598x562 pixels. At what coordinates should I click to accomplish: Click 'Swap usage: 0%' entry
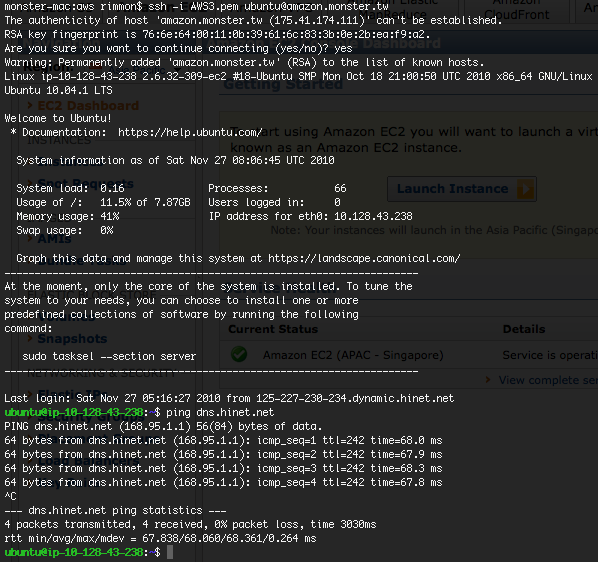(65, 230)
